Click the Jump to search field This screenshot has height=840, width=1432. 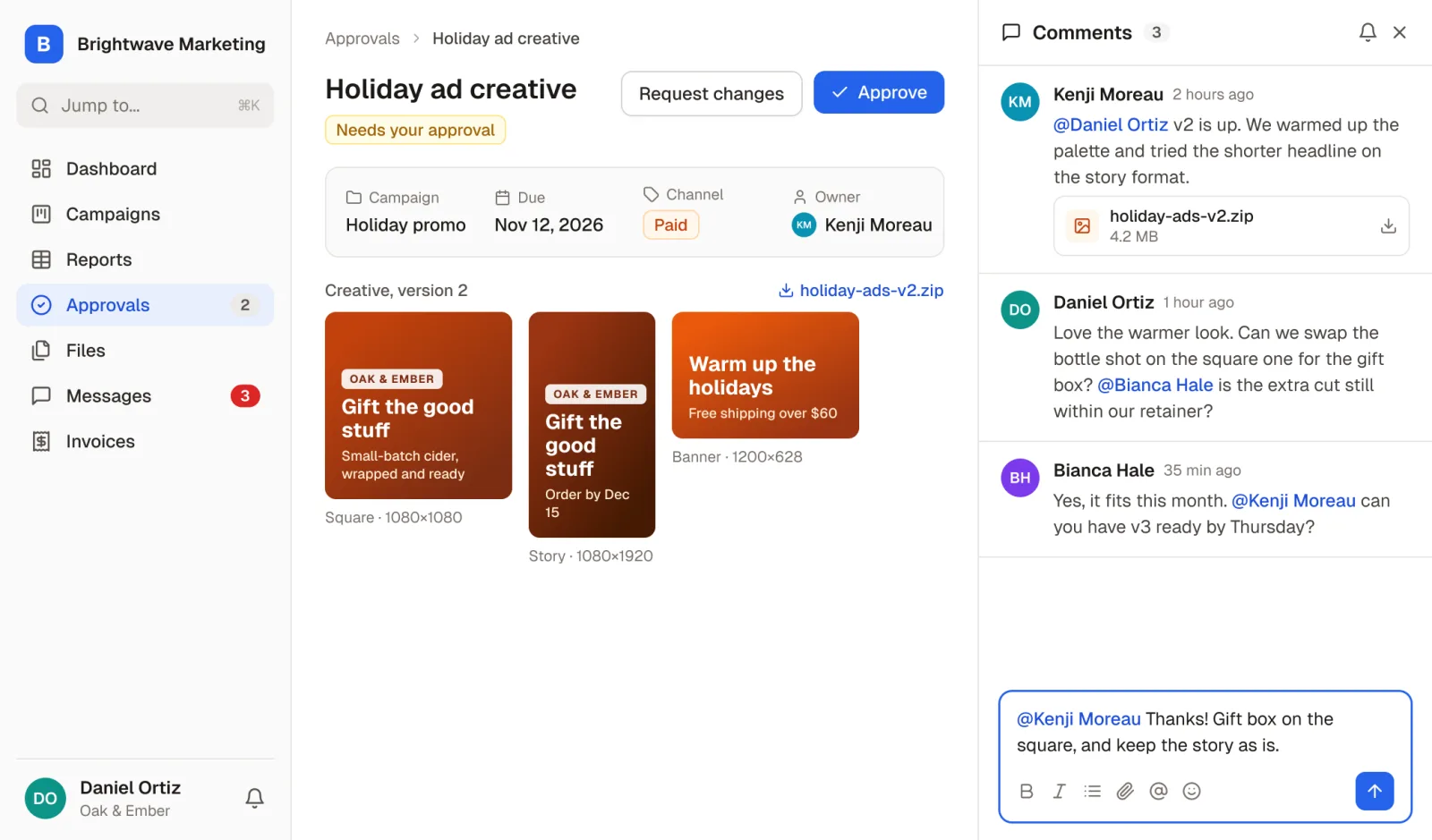coord(145,106)
